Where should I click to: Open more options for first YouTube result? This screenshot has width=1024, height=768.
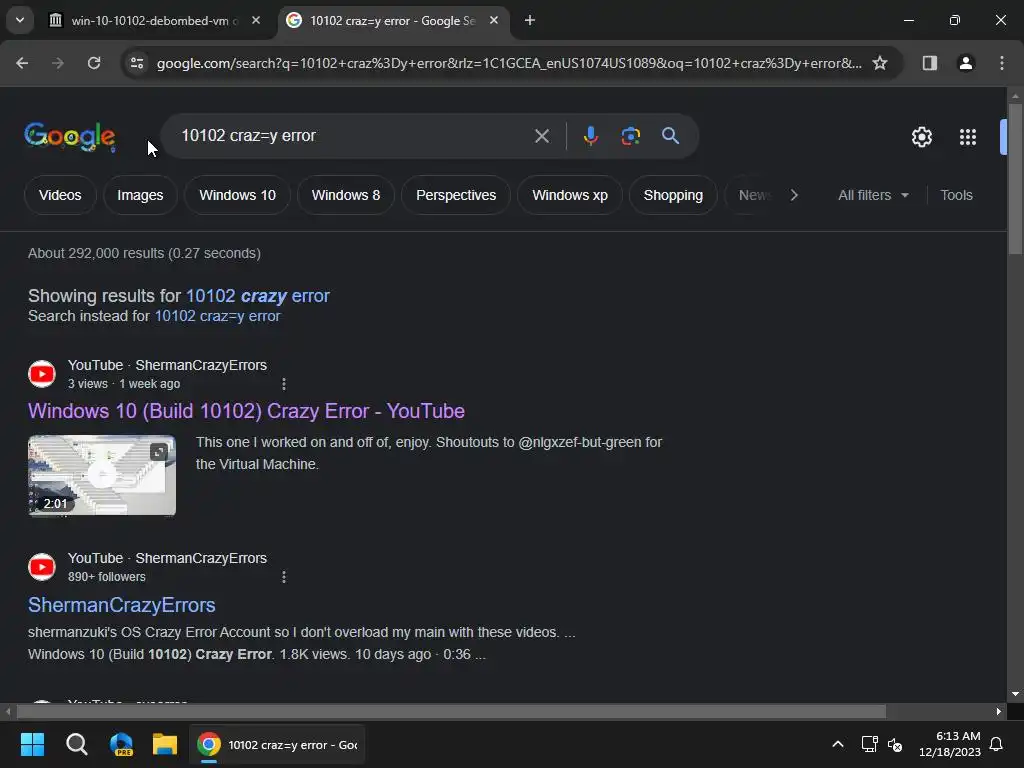coord(283,384)
